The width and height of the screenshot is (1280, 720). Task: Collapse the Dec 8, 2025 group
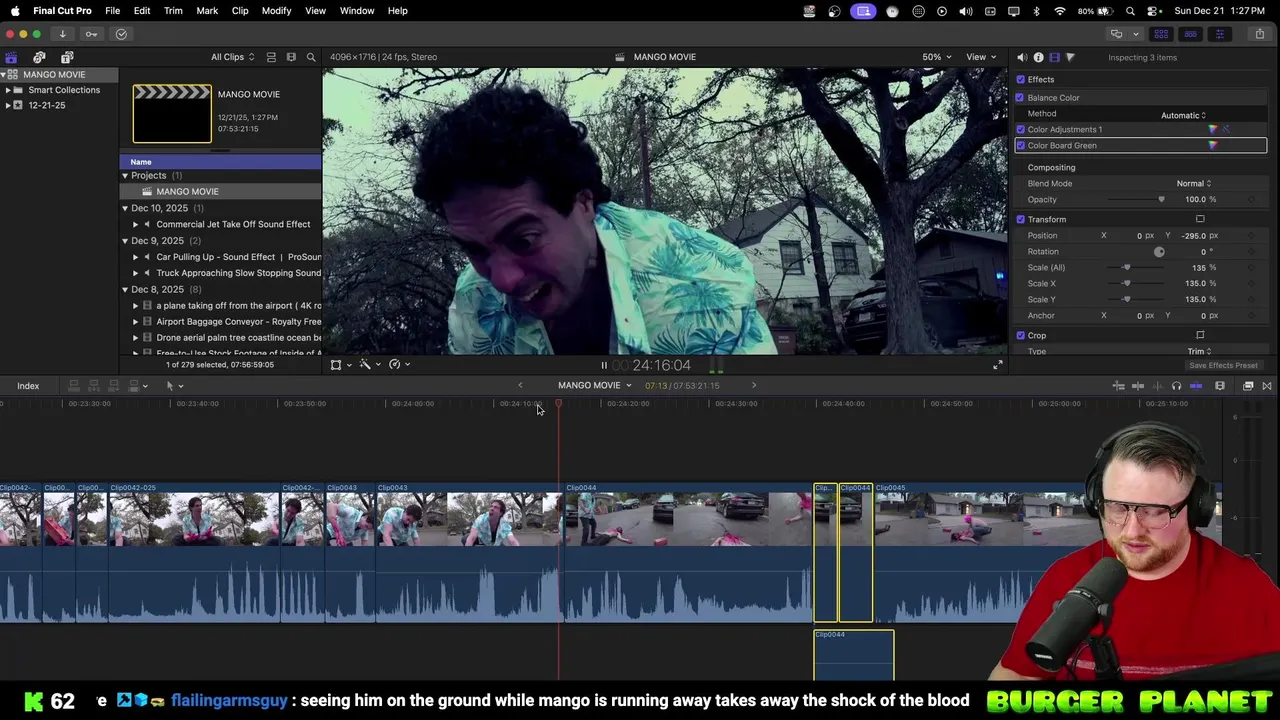(x=125, y=290)
